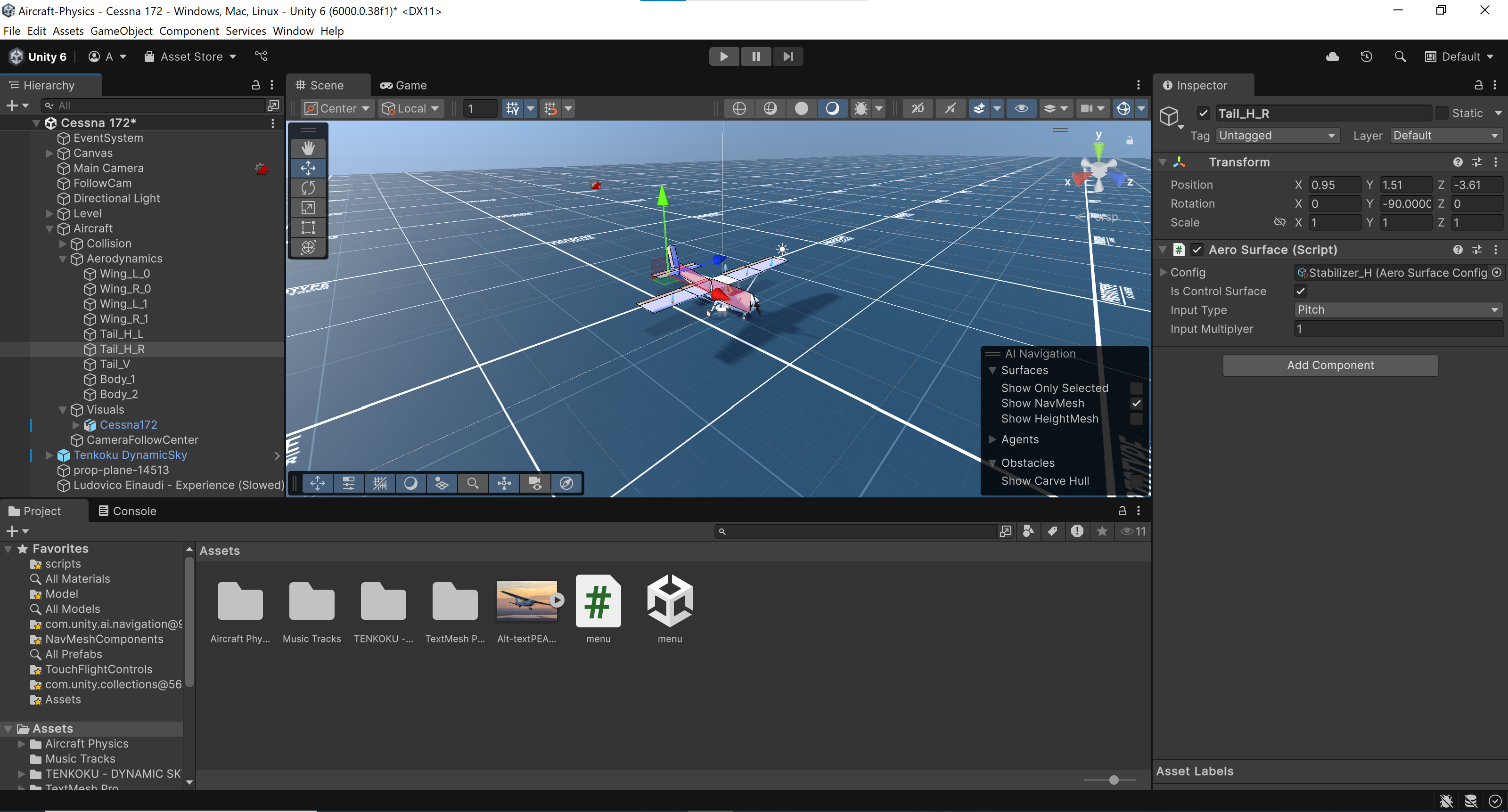The image size is (1508, 812).
Task: Open the Component menu
Action: (188, 31)
